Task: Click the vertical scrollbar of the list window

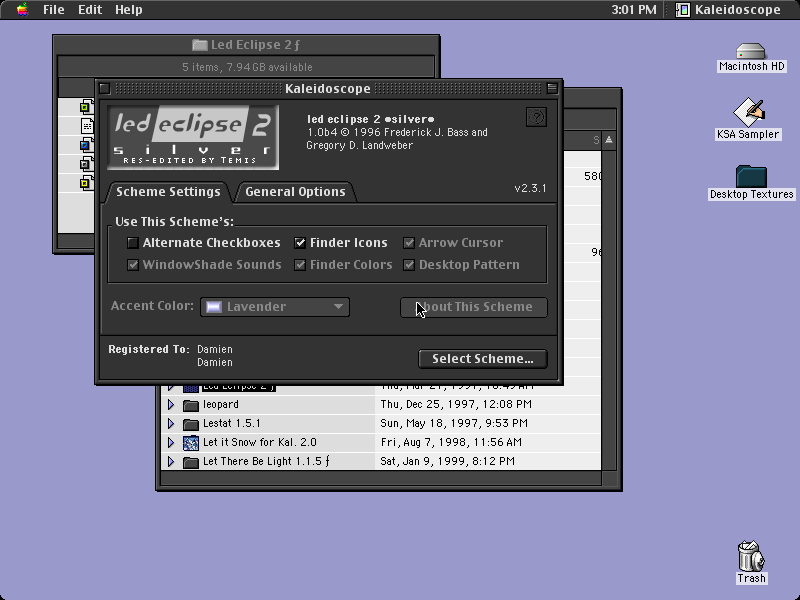Action: click(x=609, y=309)
